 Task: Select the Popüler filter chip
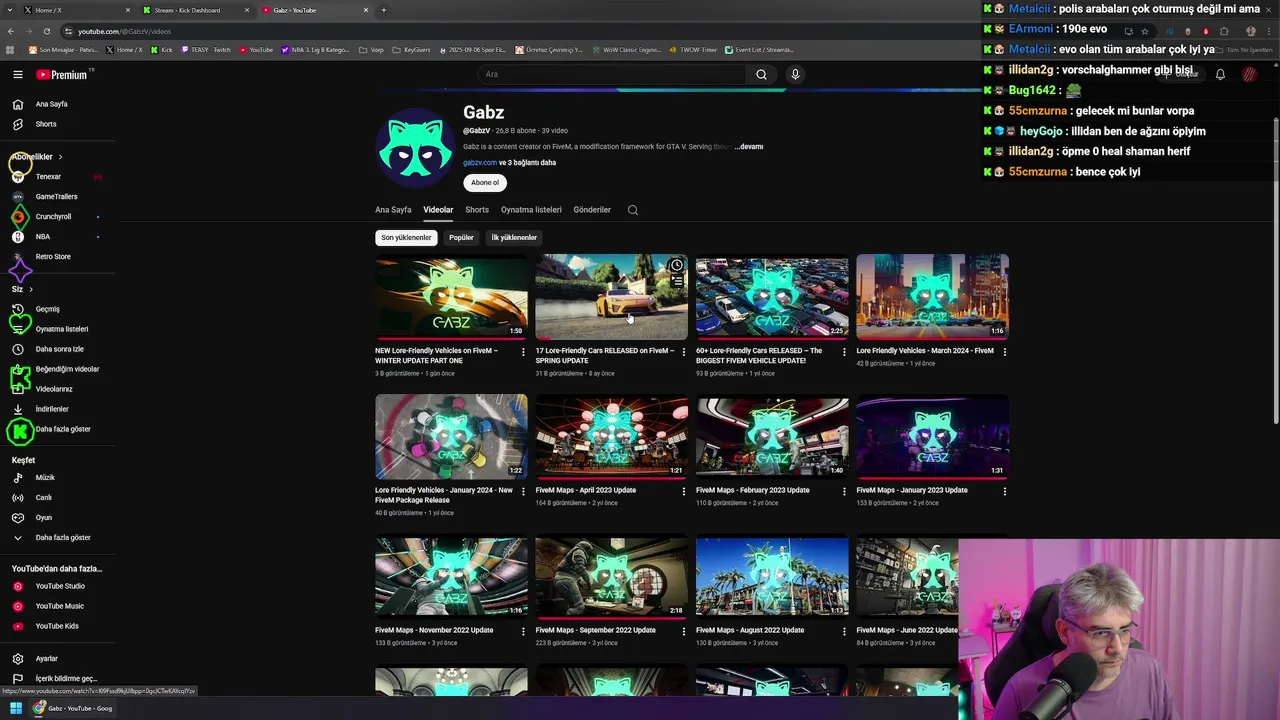coord(461,238)
